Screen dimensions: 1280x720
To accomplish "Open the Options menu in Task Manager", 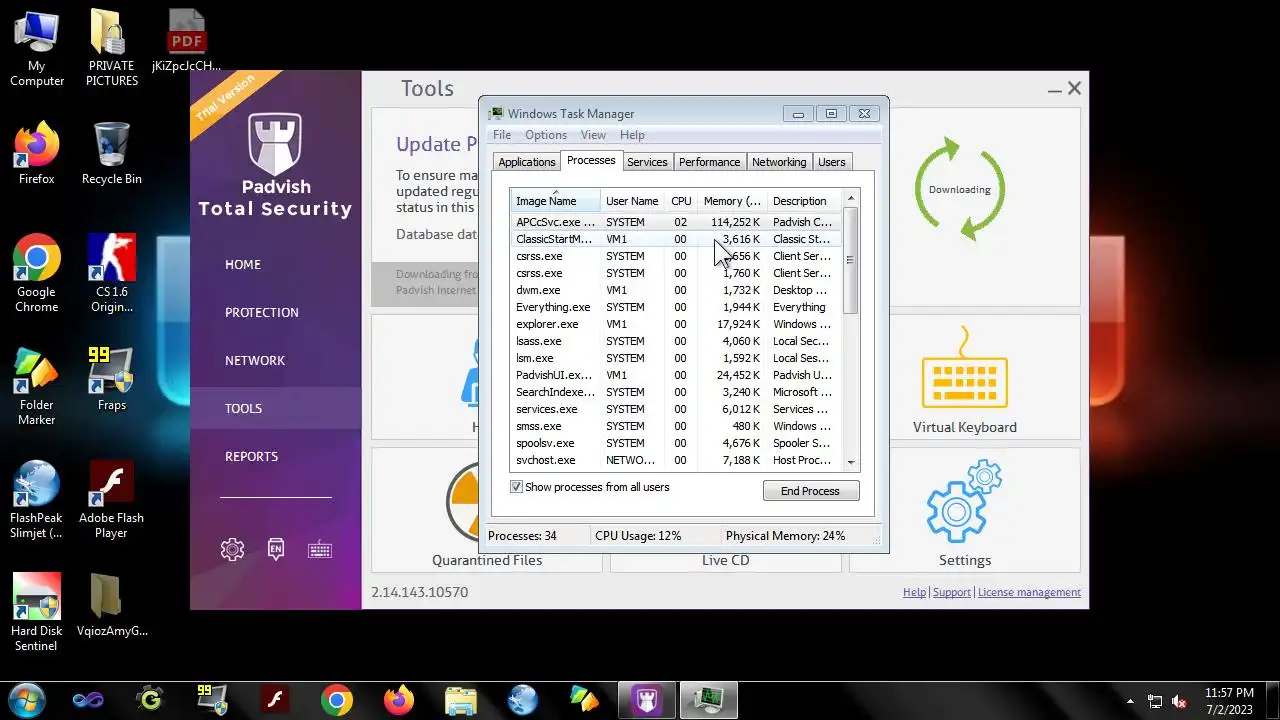I will tap(546, 135).
